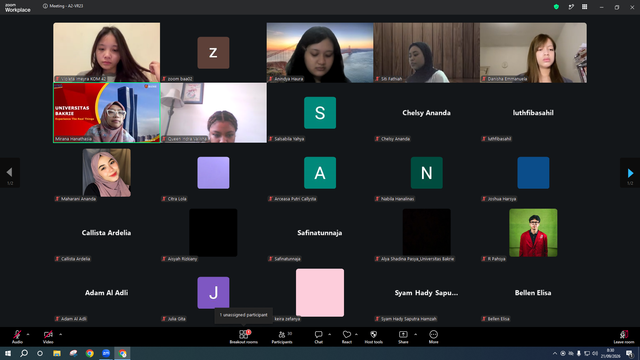Open the Participants list
This screenshot has width=640, height=360.
point(282,337)
